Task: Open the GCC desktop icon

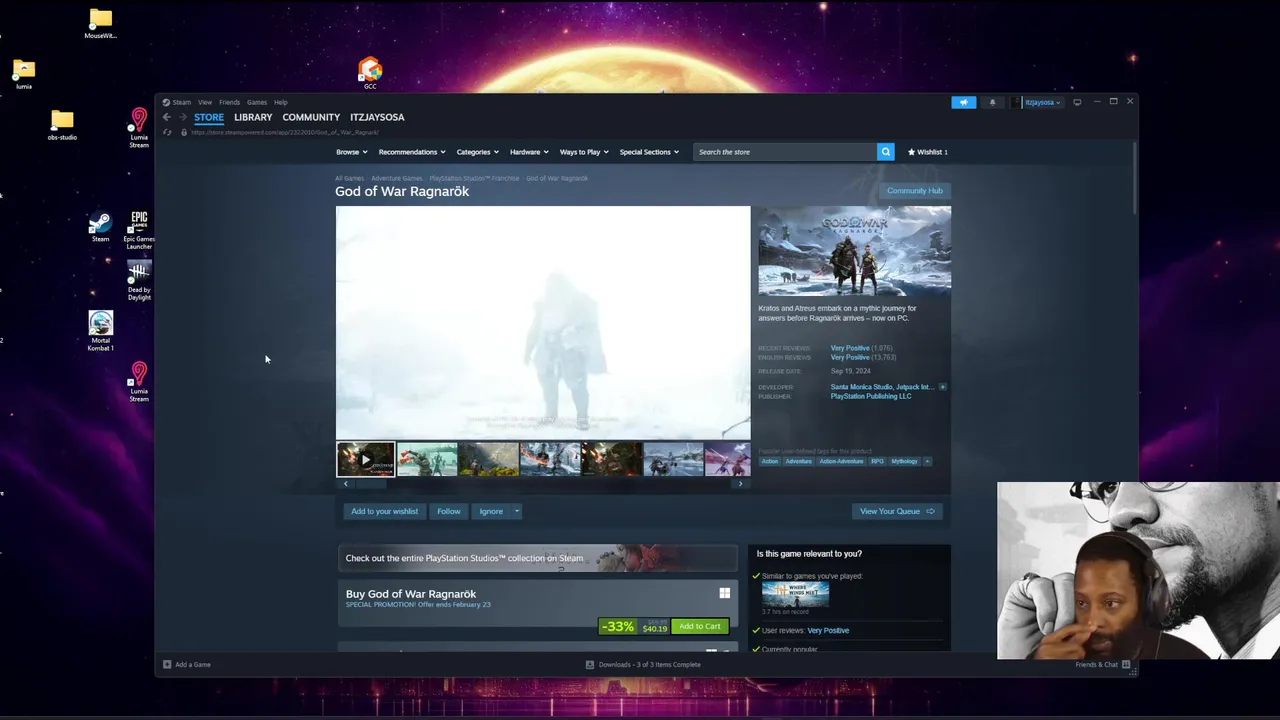Action: pyautogui.click(x=370, y=72)
